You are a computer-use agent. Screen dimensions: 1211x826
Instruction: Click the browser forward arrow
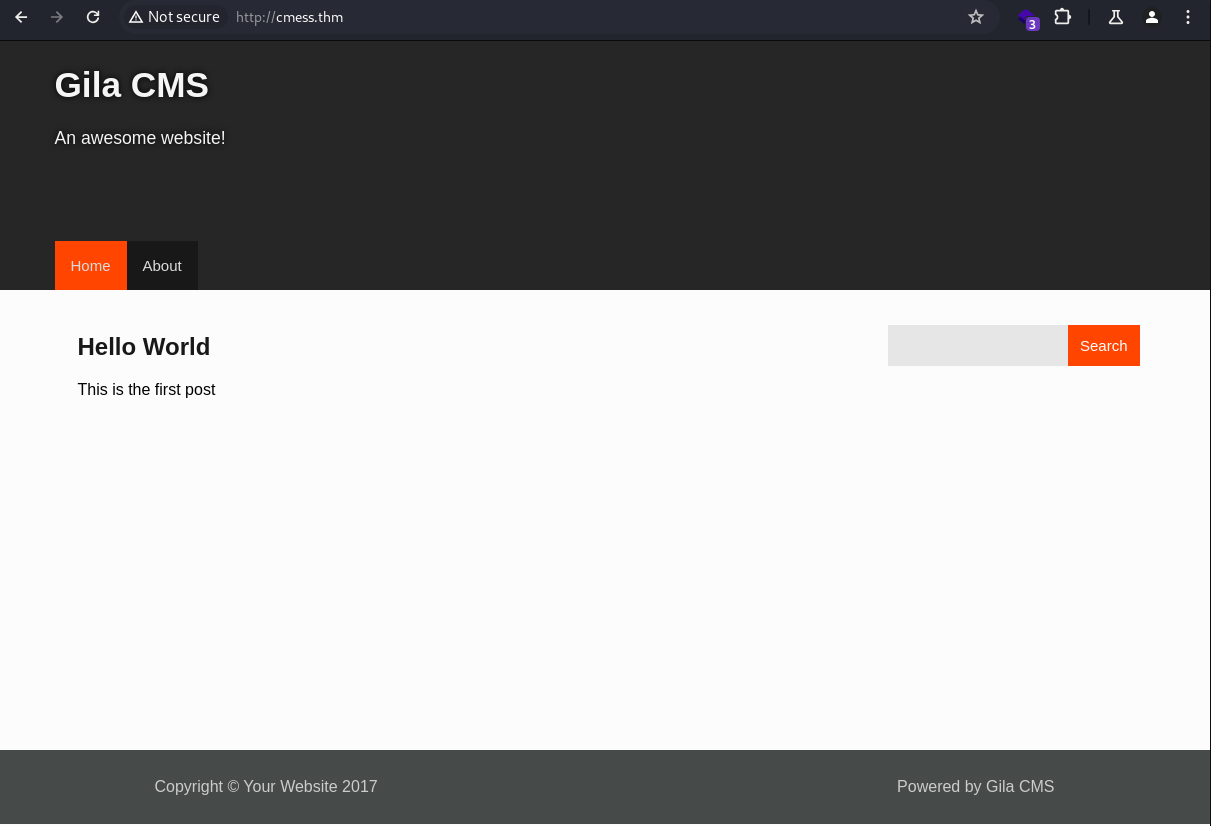click(x=57, y=17)
